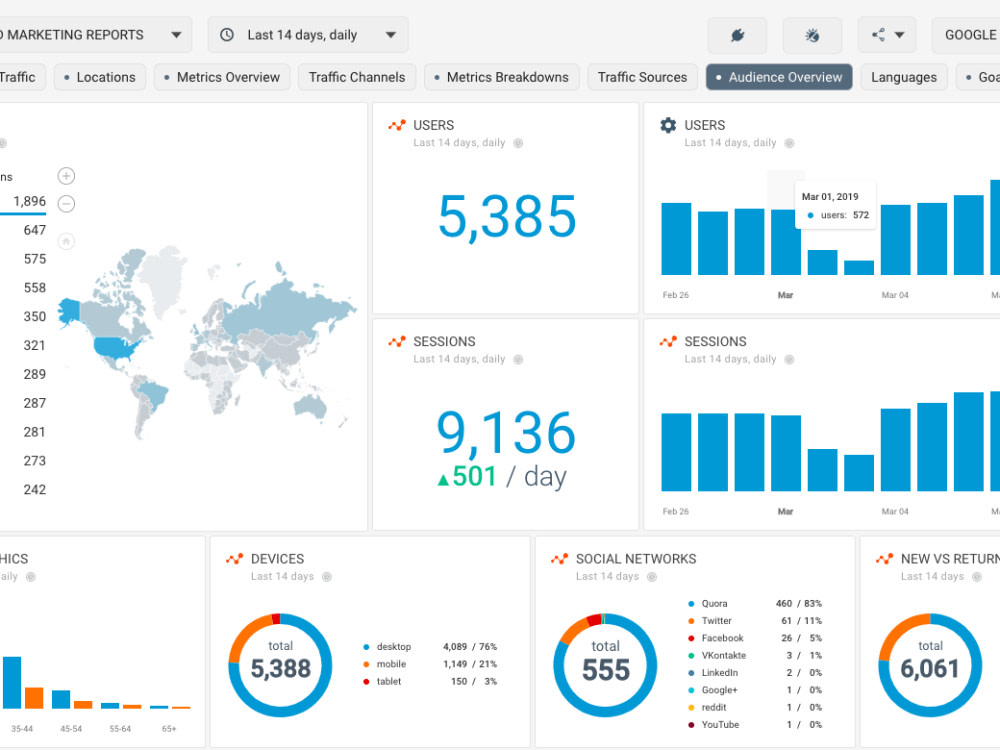
Task: Click the trend icon on Social Networks widget
Action: (x=559, y=559)
